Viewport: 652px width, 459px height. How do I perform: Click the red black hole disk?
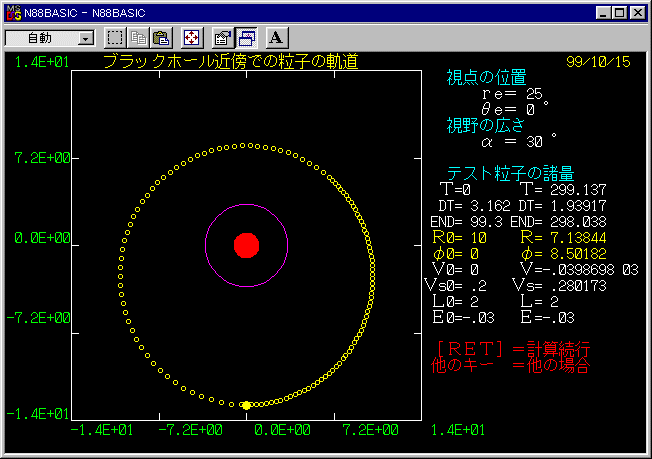coord(246,245)
